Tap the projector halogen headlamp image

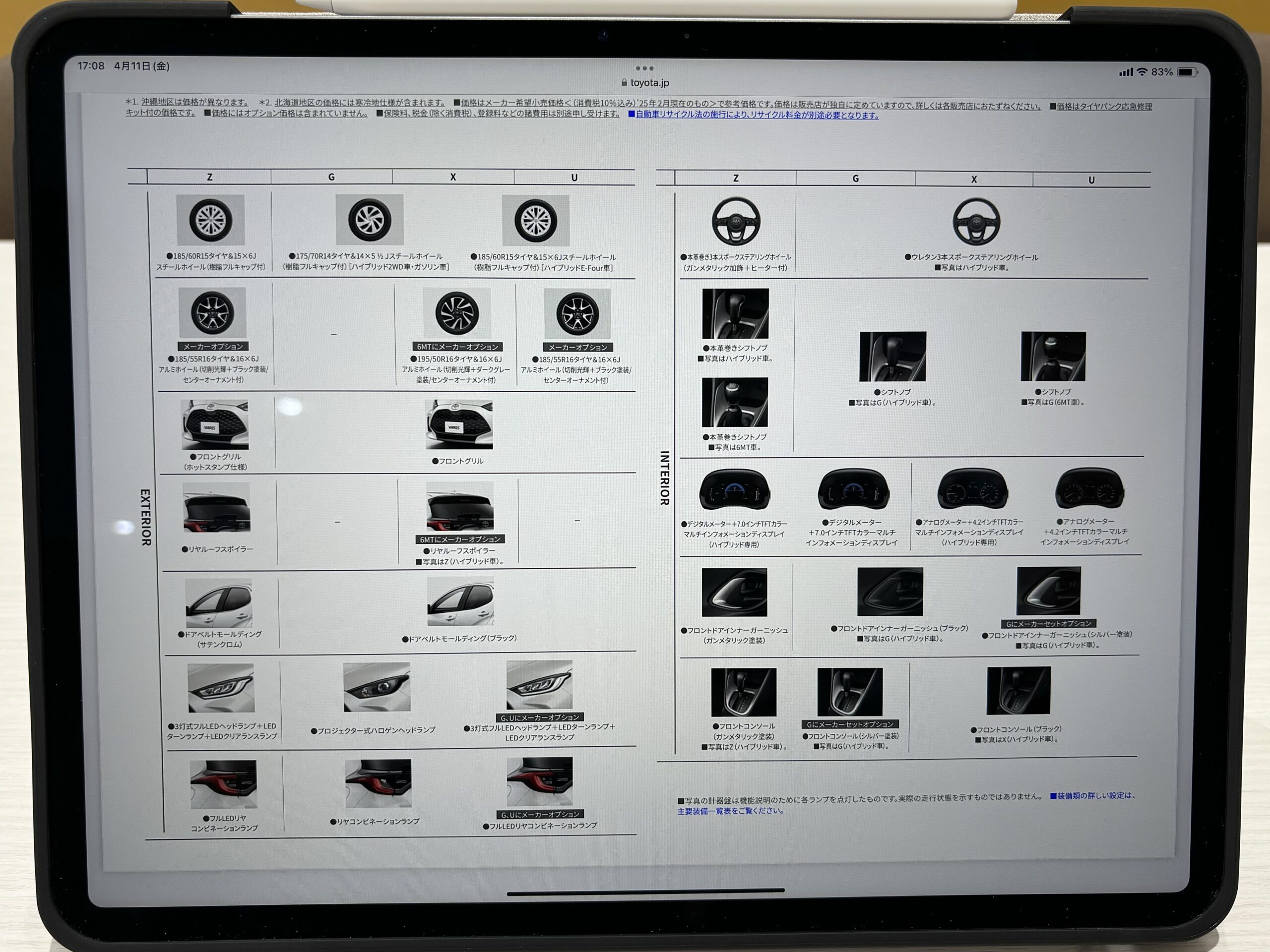(x=377, y=687)
